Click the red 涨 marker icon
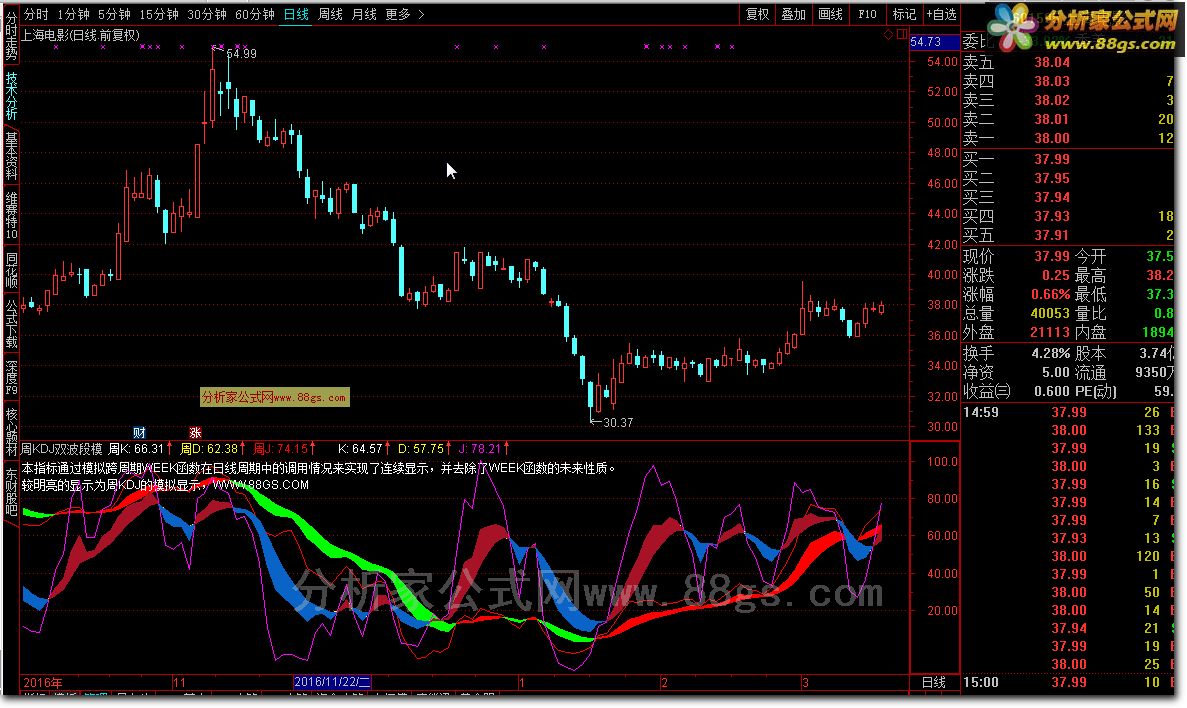Viewport: 1187px width, 708px height. pyautogui.click(x=195, y=432)
